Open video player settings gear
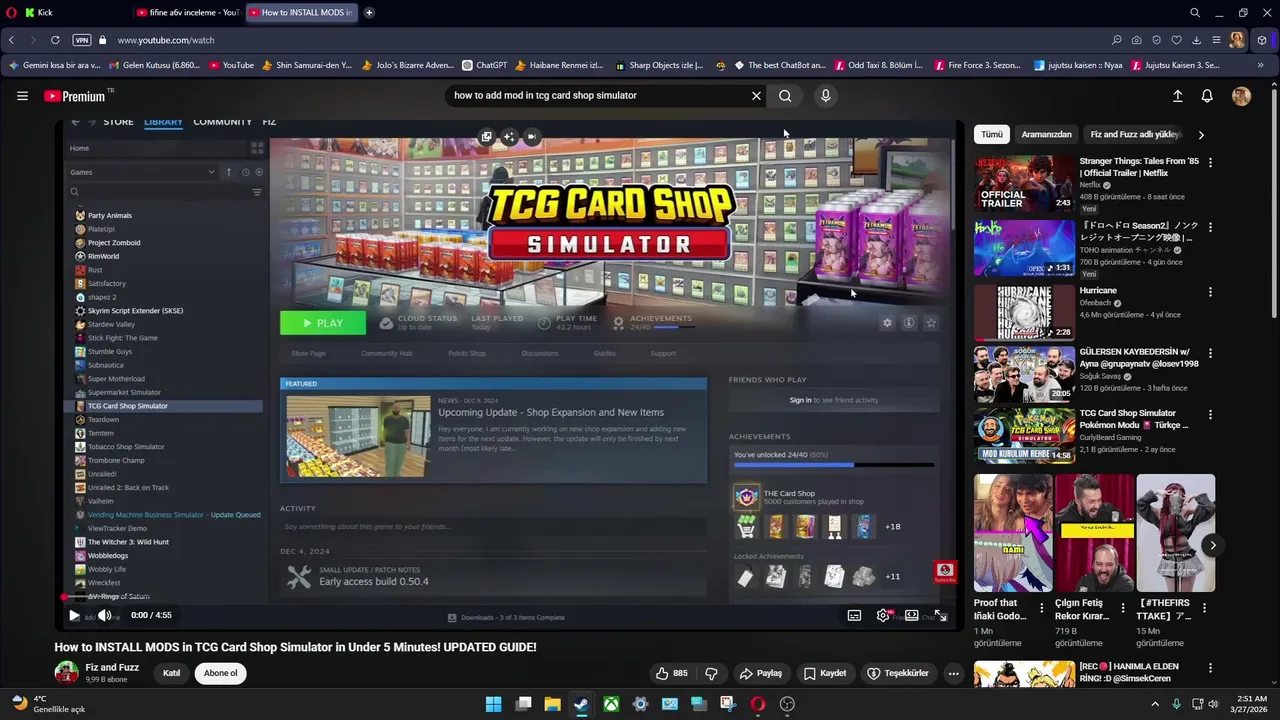The image size is (1280, 720). click(883, 616)
